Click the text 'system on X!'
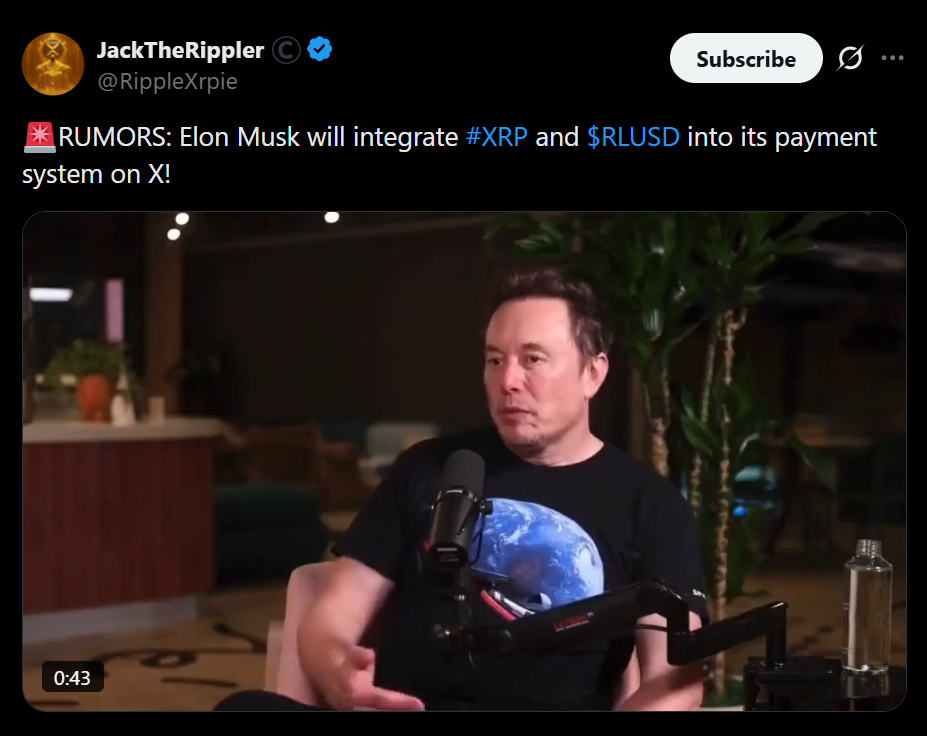 click(x=96, y=175)
